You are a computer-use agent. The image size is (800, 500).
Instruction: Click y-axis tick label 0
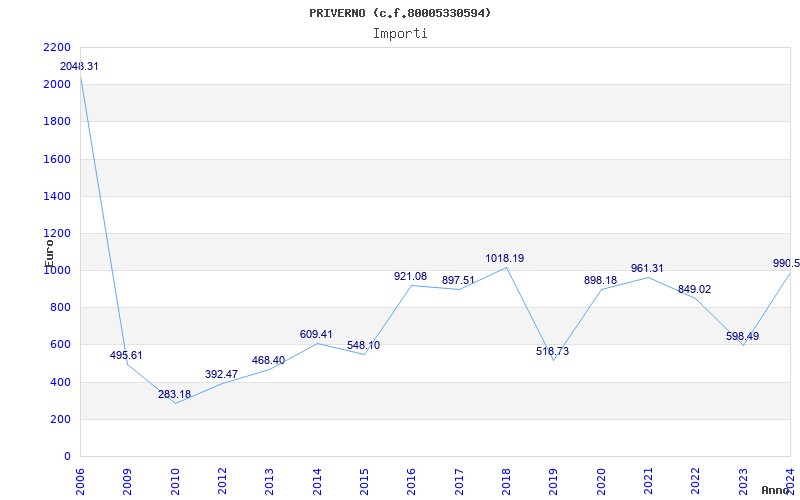coord(67,457)
